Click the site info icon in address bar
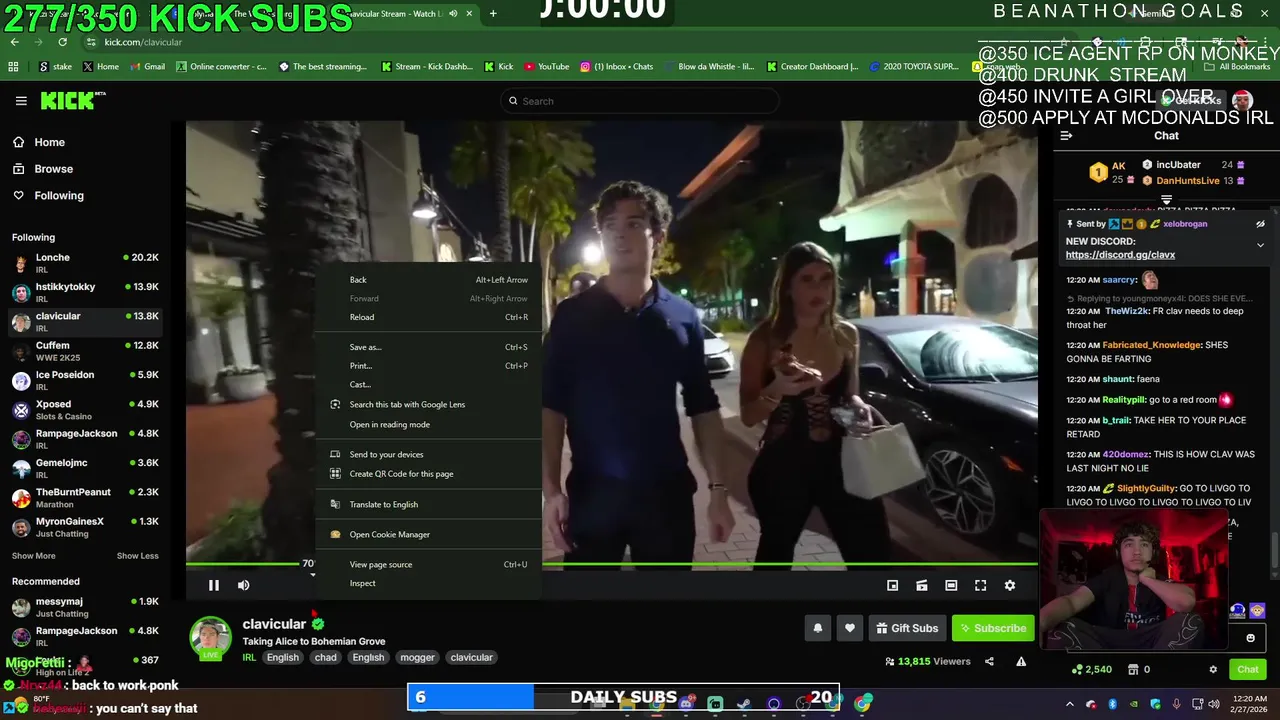1280x720 pixels. (x=91, y=42)
